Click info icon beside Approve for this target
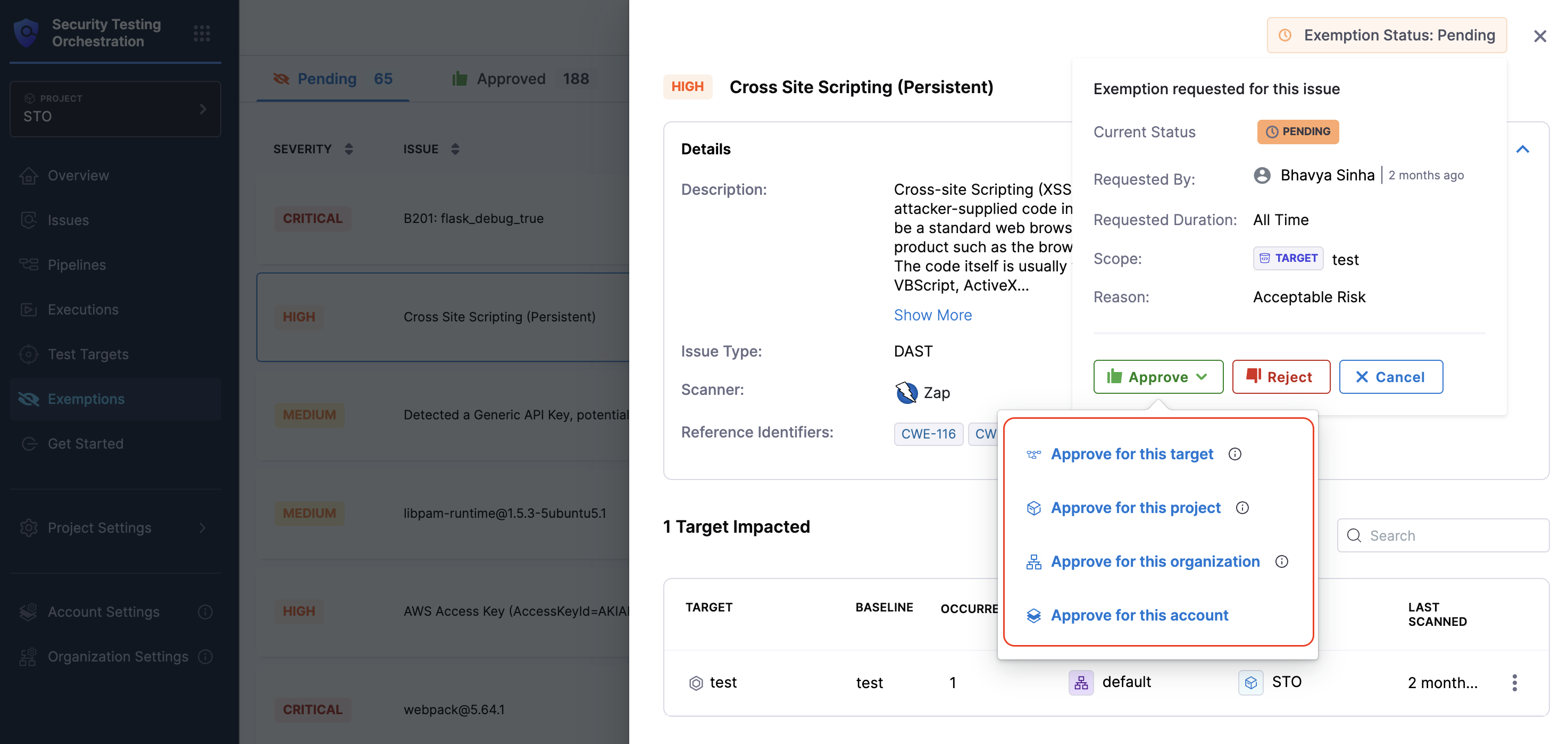The height and width of the screenshot is (744, 1568). tap(1235, 454)
